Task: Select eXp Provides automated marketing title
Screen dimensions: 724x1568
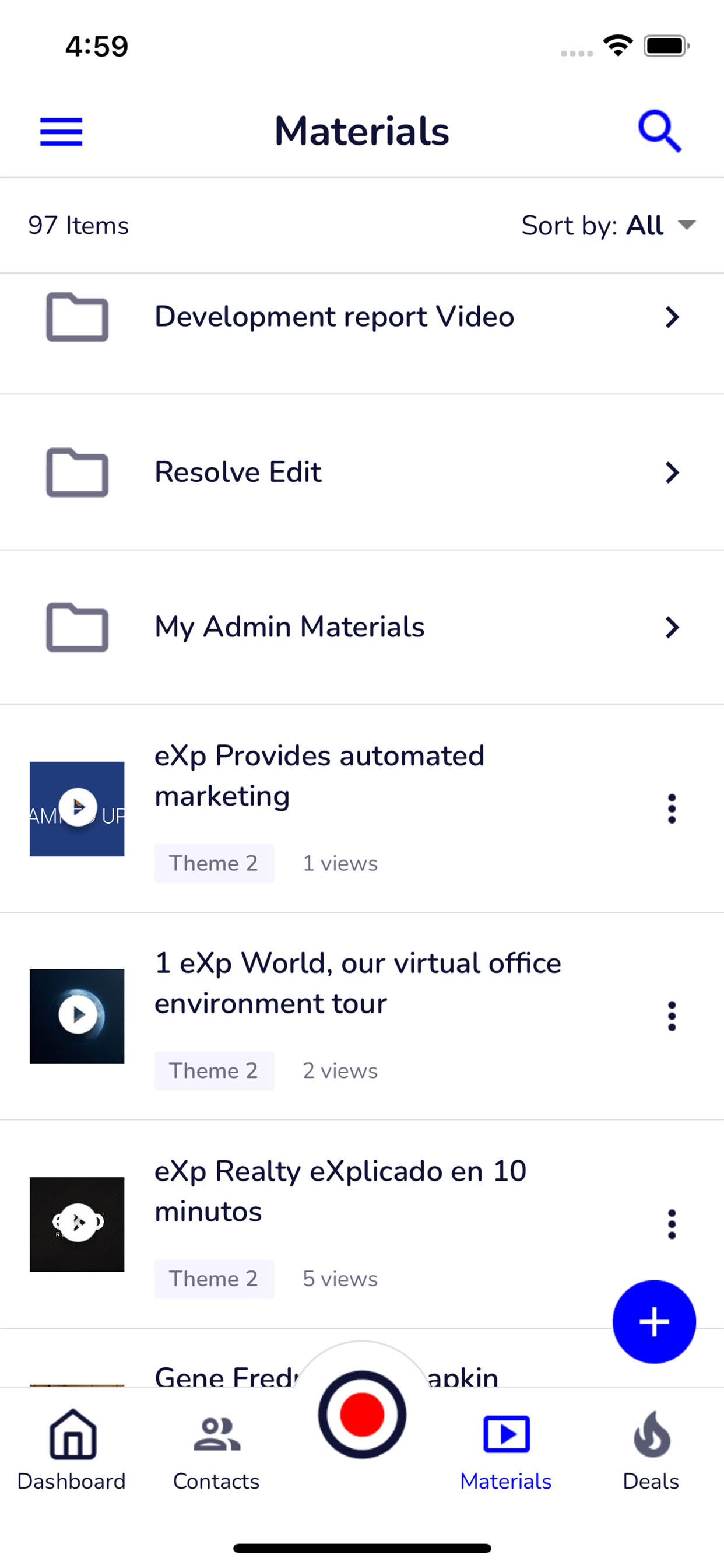Action: [x=319, y=775]
